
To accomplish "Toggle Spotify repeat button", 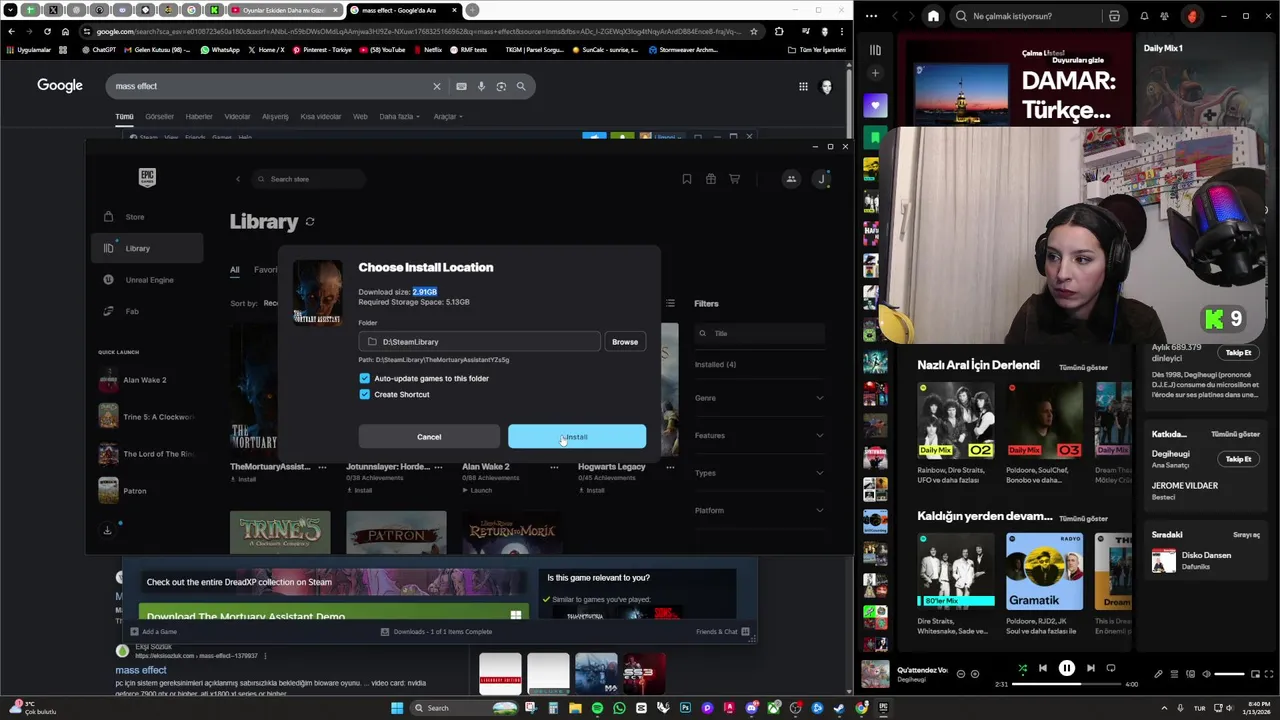I will pyautogui.click(x=1110, y=668).
